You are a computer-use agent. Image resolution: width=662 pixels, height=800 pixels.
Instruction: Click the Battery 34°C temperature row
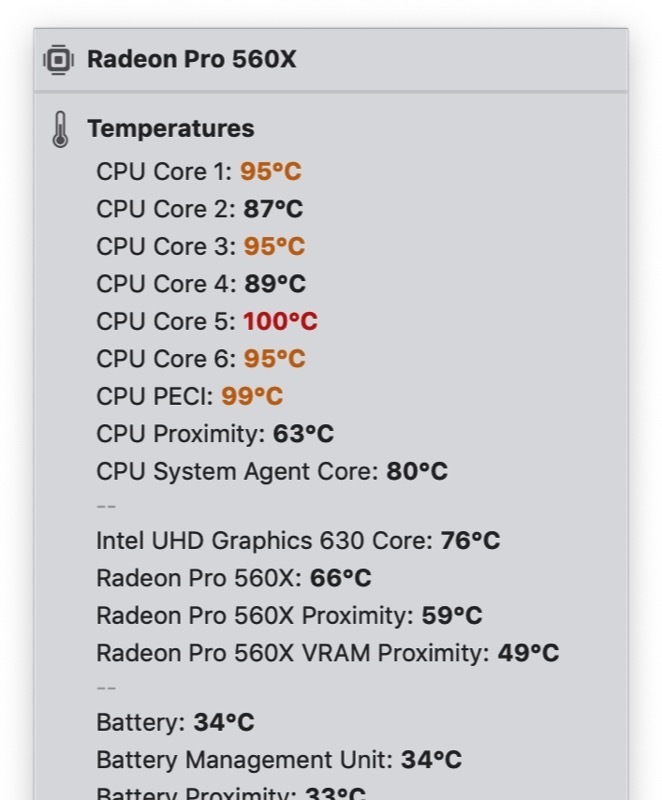click(x=175, y=723)
